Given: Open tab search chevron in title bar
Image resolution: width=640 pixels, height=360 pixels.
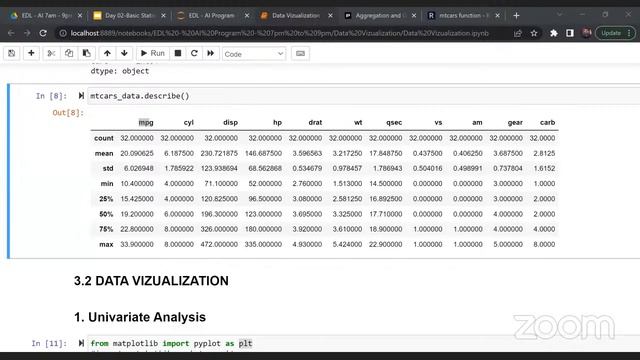Looking at the screenshot, I should [x=560, y=15].
